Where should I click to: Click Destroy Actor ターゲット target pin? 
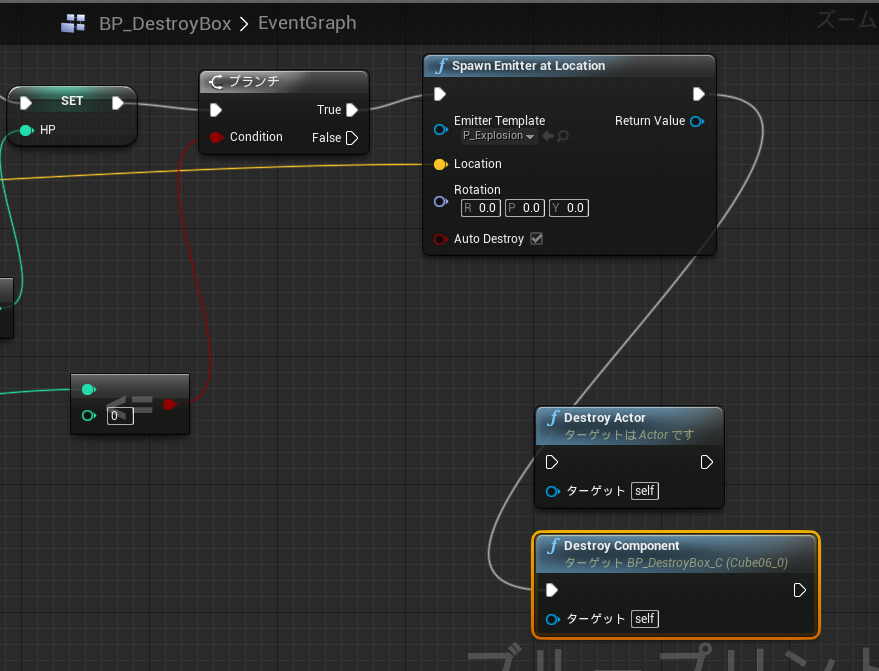point(553,492)
